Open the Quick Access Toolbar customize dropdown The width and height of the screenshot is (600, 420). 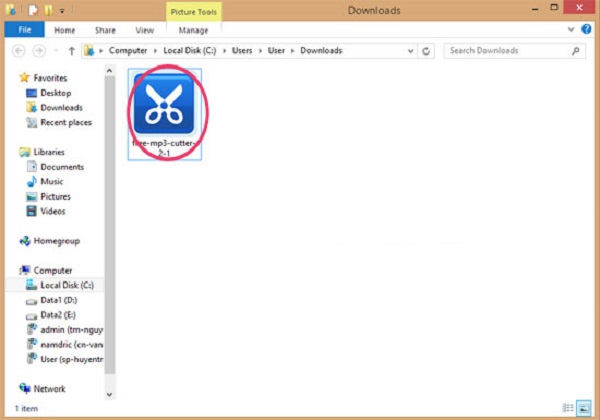click(x=62, y=11)
